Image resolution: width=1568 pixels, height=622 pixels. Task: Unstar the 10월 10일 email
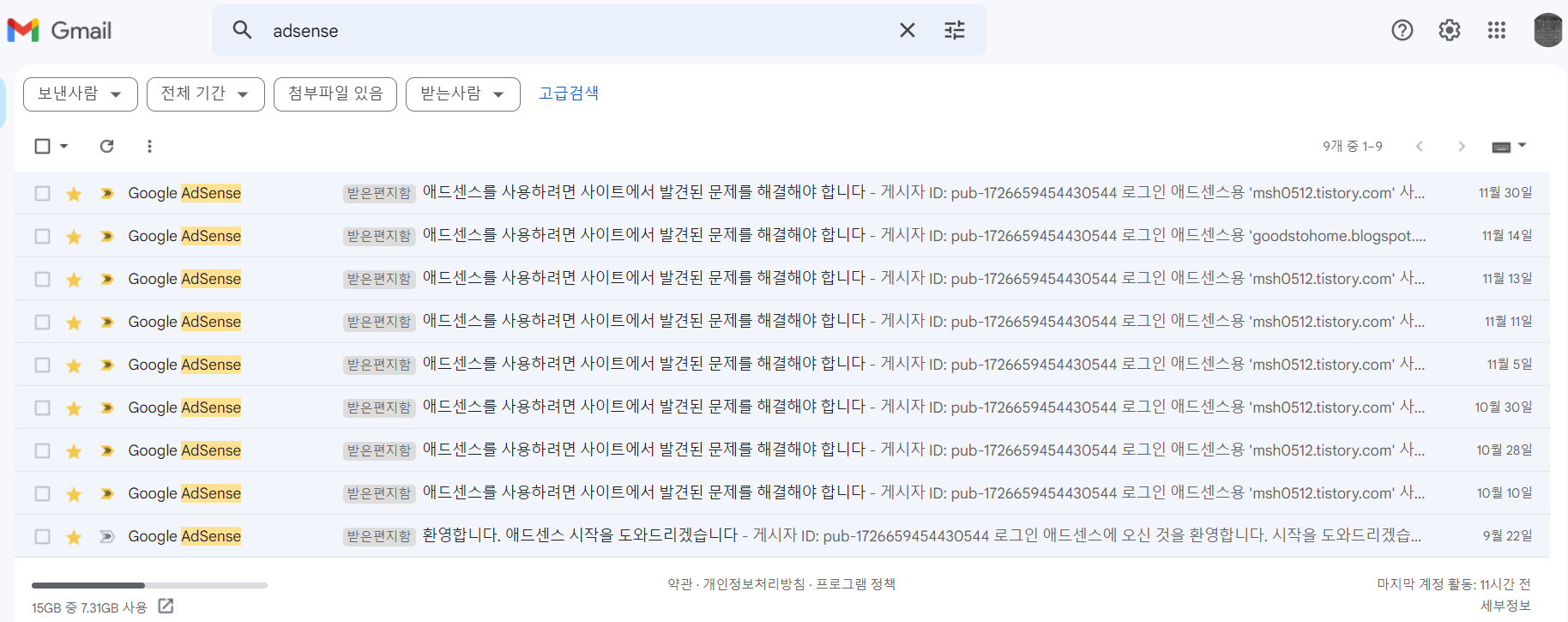click(74, 494)
